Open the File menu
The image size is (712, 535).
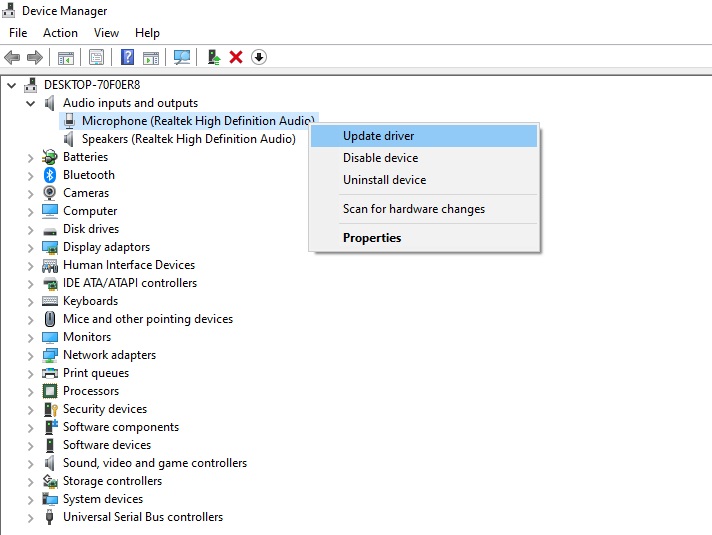[x=18, y=33]
